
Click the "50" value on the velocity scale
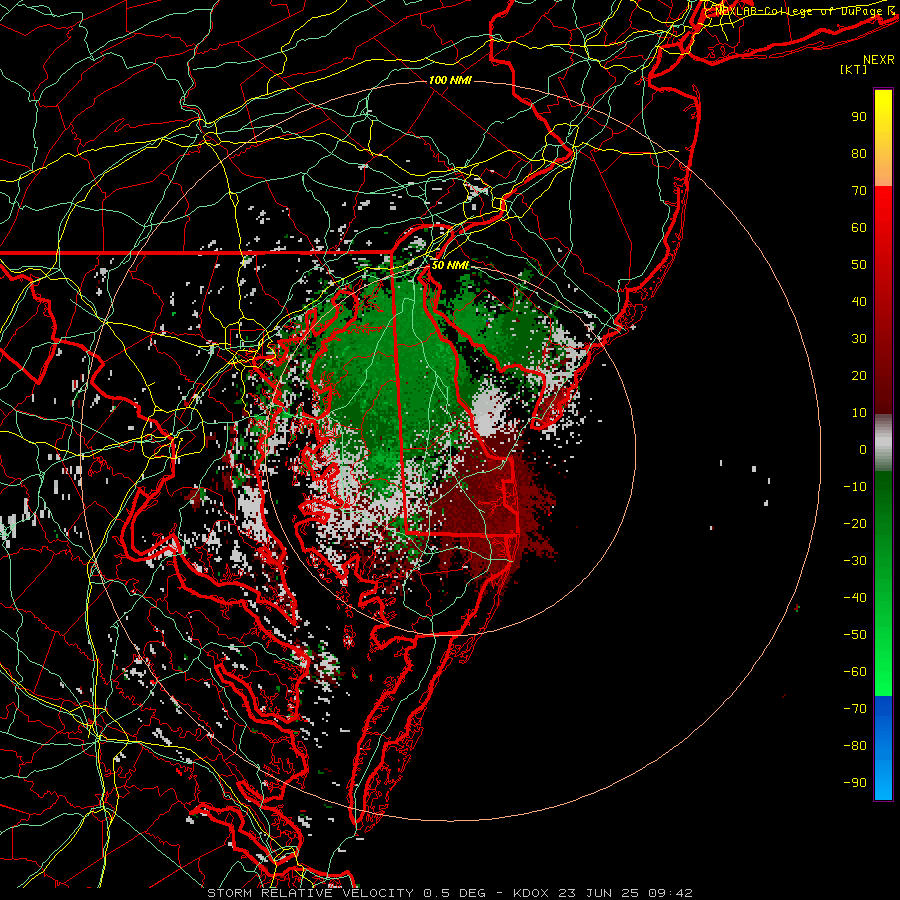(x=859, y=265)
